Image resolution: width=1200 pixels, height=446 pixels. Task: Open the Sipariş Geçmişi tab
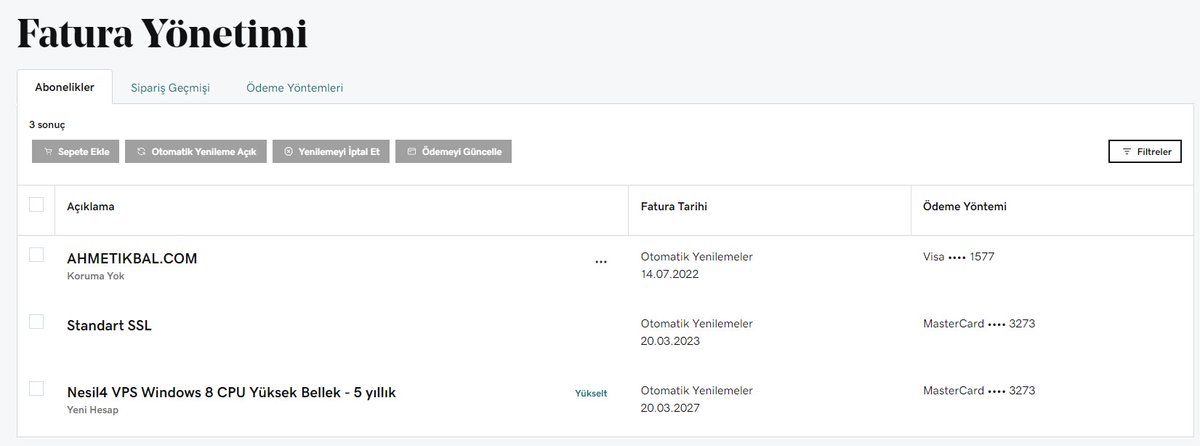click(x=170, y=88)
